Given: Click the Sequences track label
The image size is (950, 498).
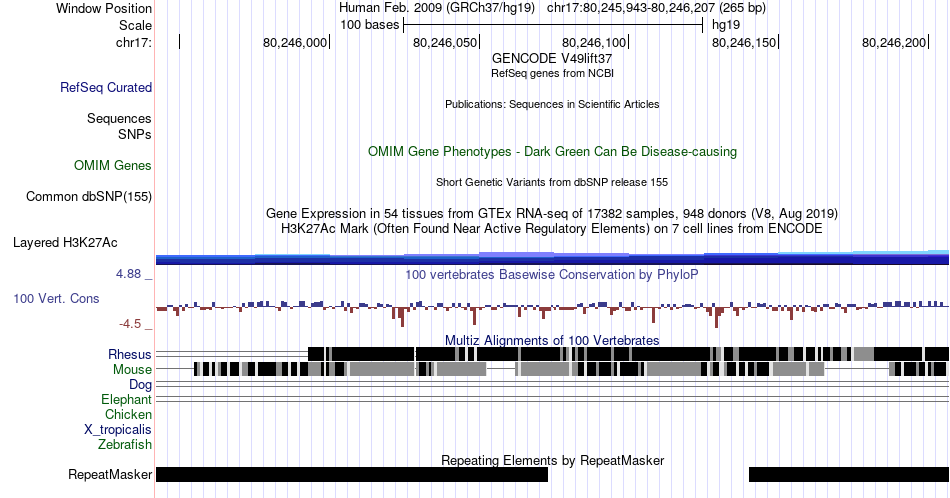Looking at the screenshot, I should pyautogui.click(x=119, y=118).
